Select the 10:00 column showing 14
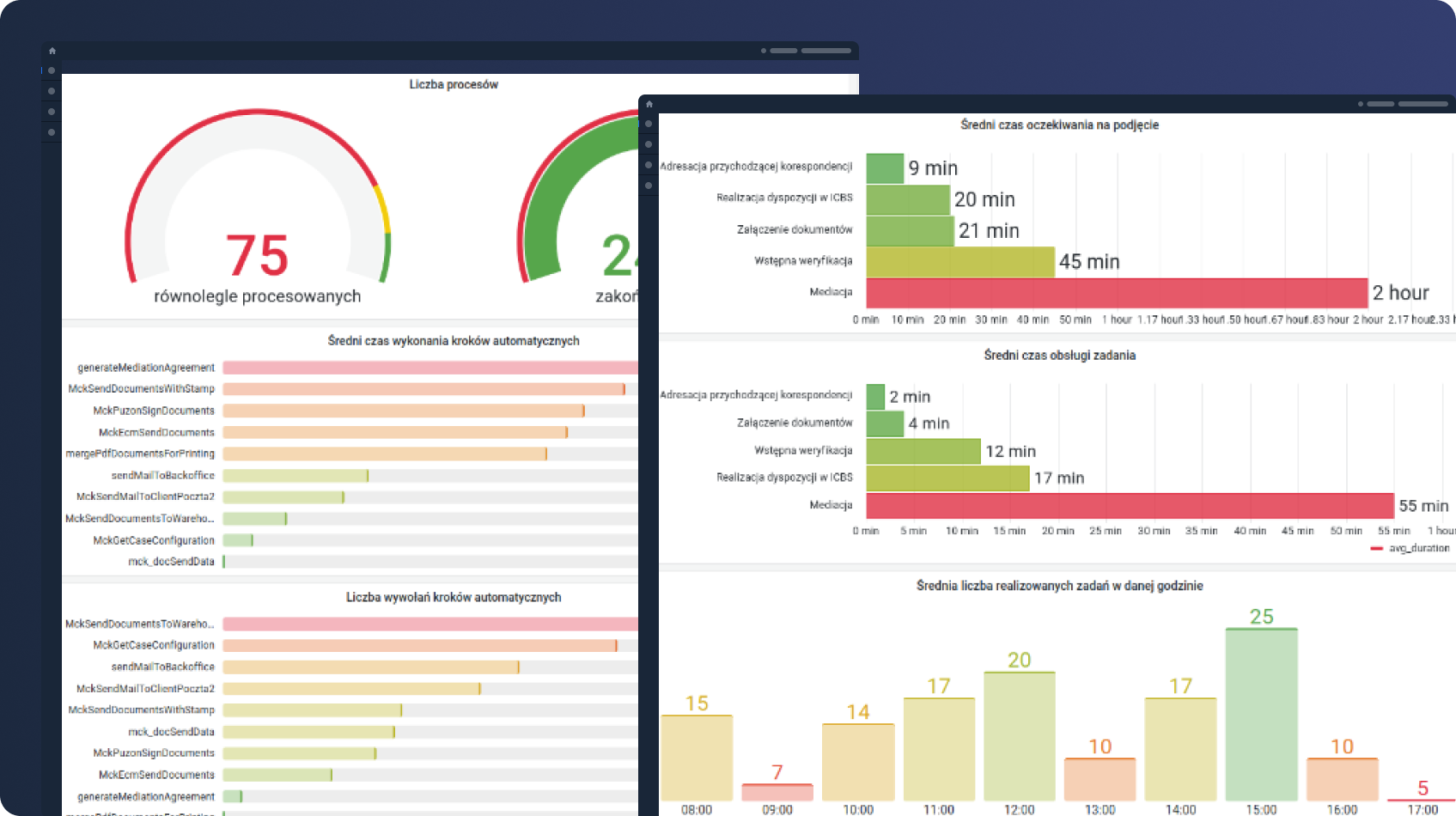The height and width of the screenshot is (816, 1456). coord(858,763)
